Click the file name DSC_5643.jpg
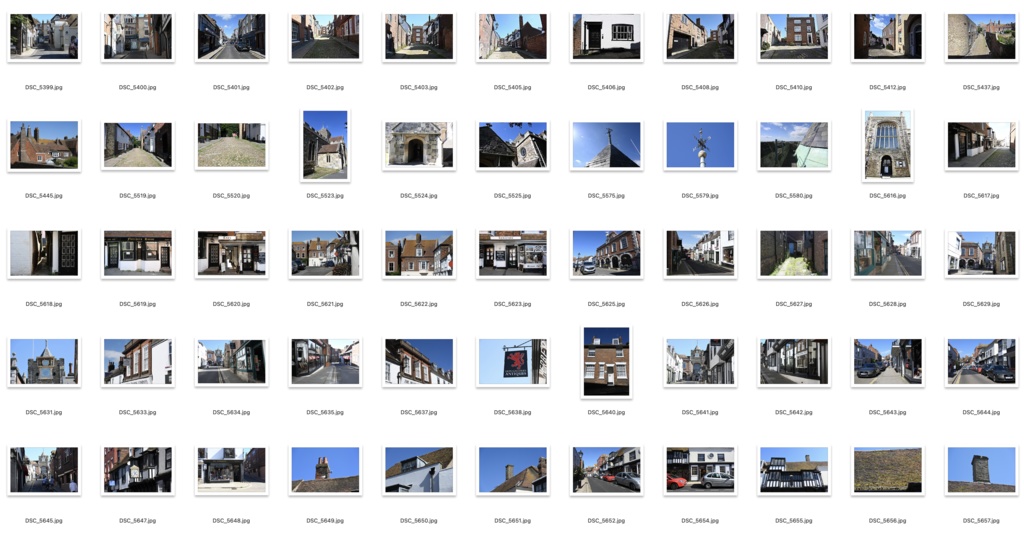 pyautogui.click(x=888, y=412)
